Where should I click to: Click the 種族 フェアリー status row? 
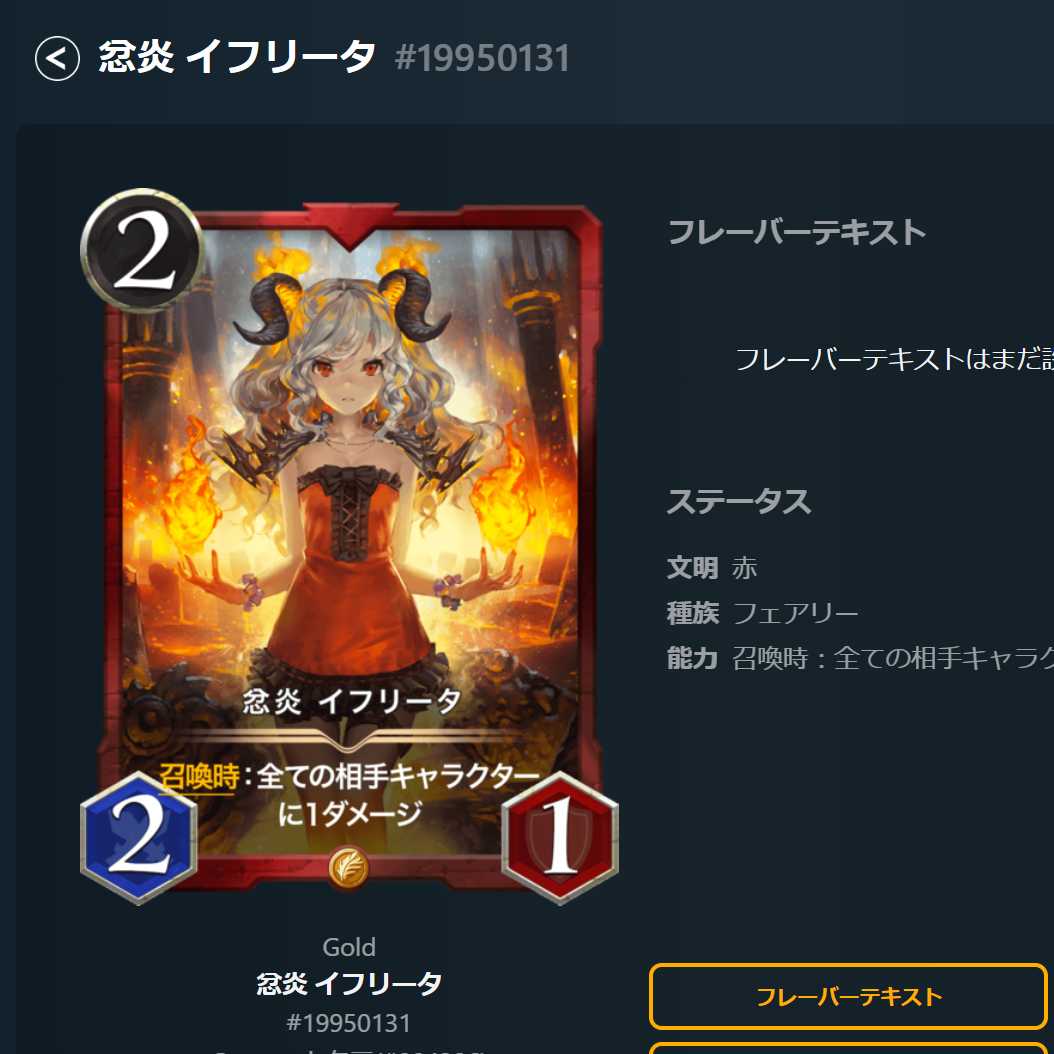(x=762, y=613)
